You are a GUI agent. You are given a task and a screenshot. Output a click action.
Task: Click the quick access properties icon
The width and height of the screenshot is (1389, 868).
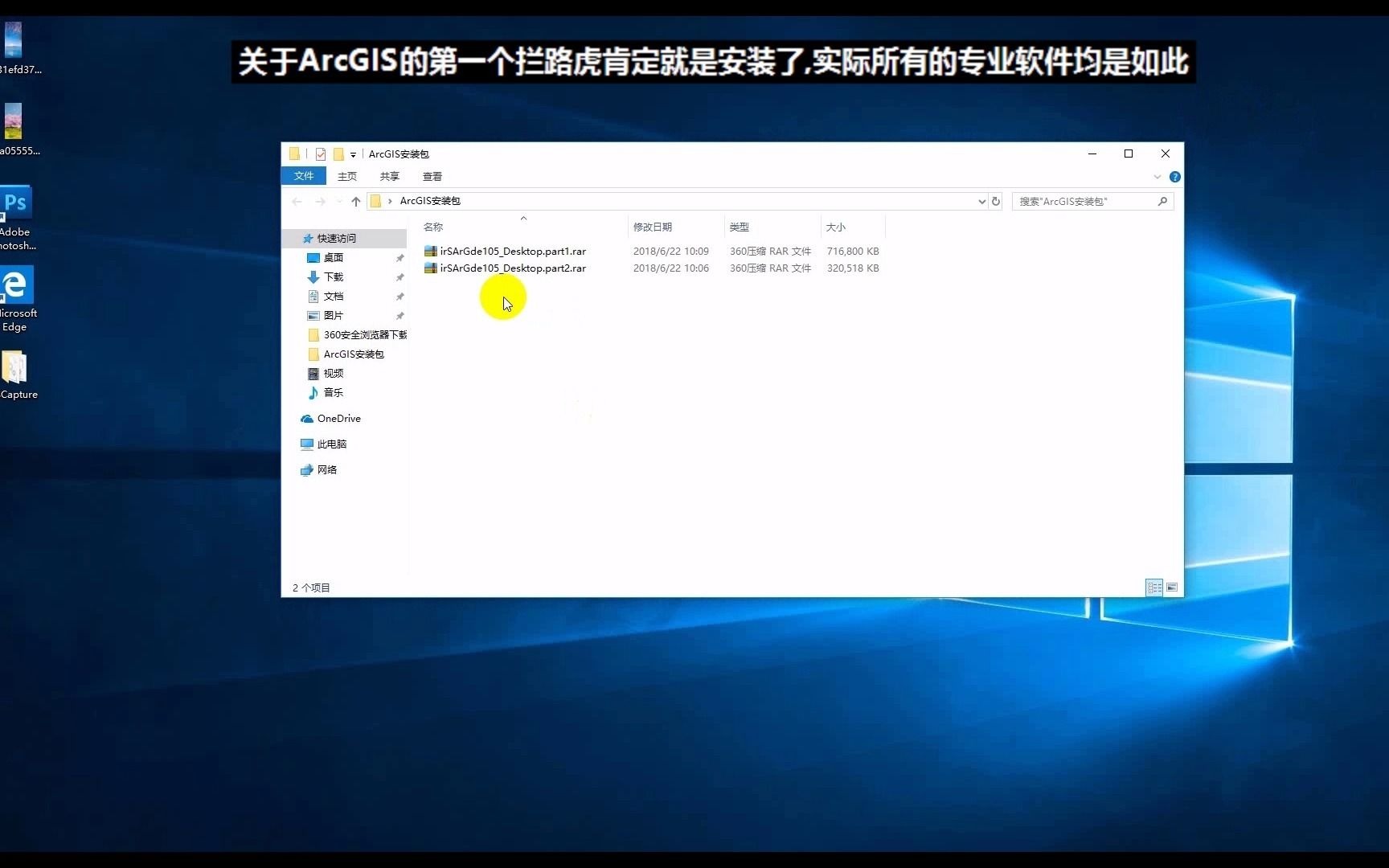[x=321, y=154]
